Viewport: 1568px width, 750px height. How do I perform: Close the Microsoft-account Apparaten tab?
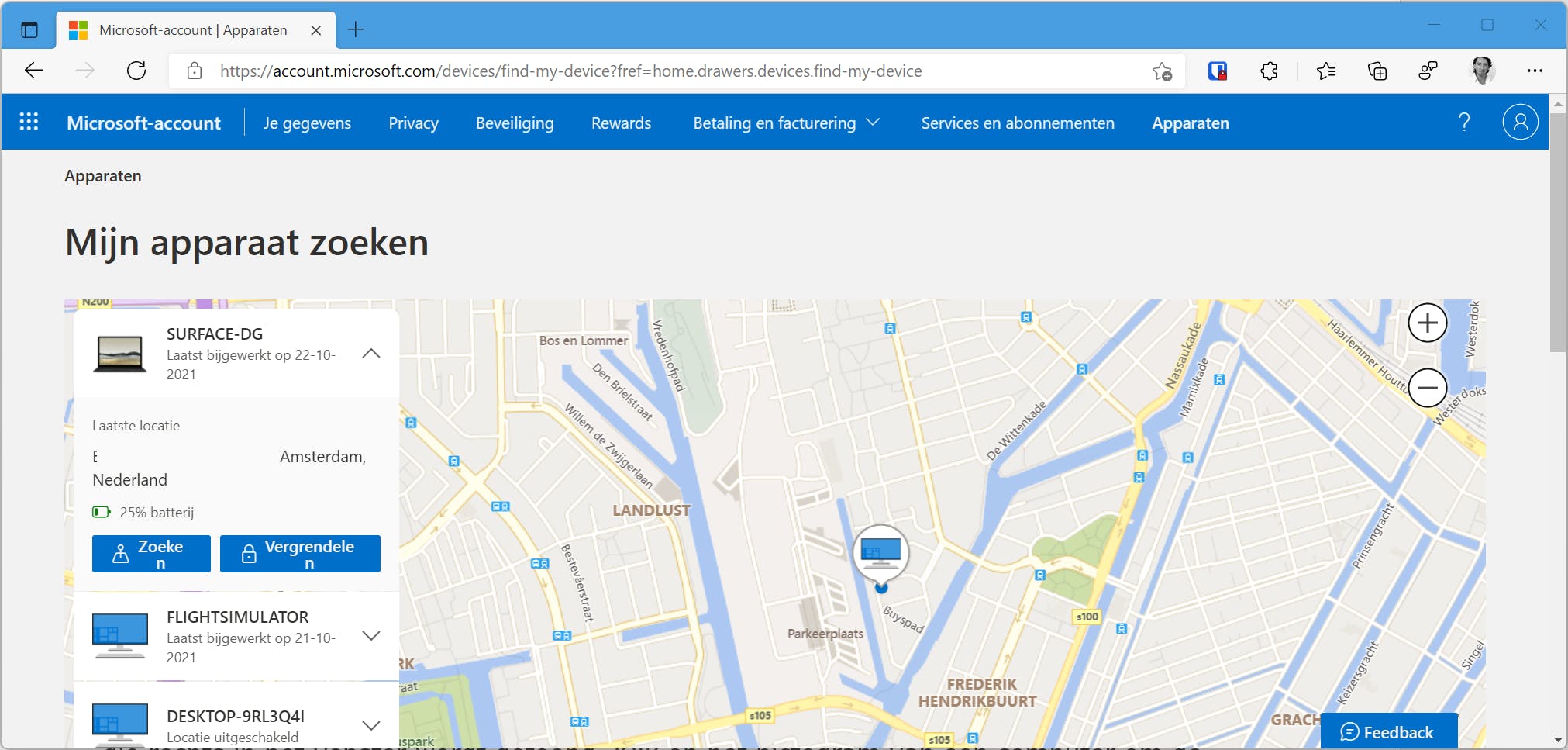tap(316, 30)
